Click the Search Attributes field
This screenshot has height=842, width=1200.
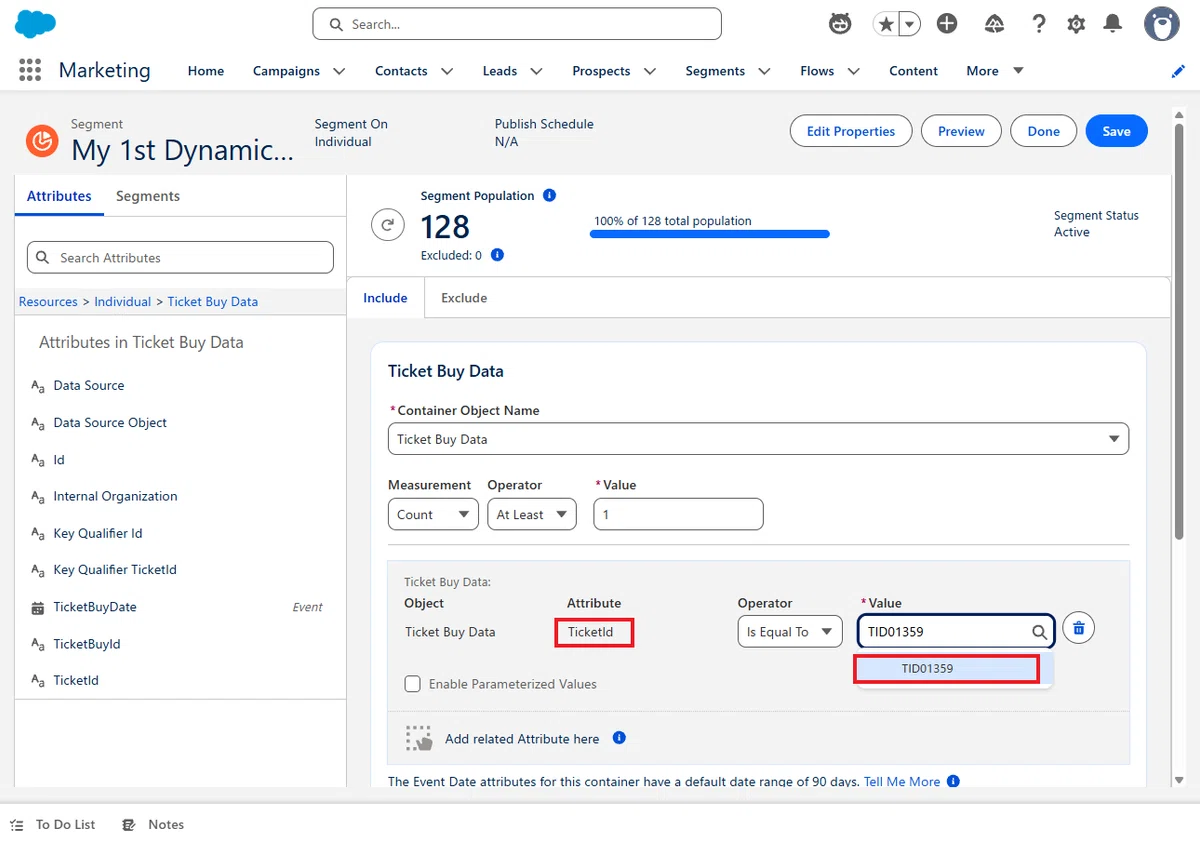tap(180, 257)
